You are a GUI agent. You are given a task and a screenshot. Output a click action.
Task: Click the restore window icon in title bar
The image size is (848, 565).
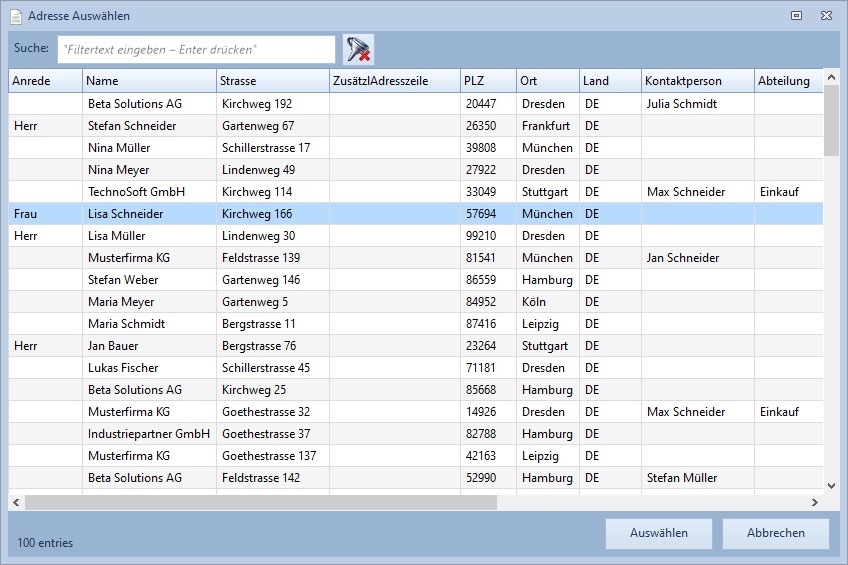(797, 16)
